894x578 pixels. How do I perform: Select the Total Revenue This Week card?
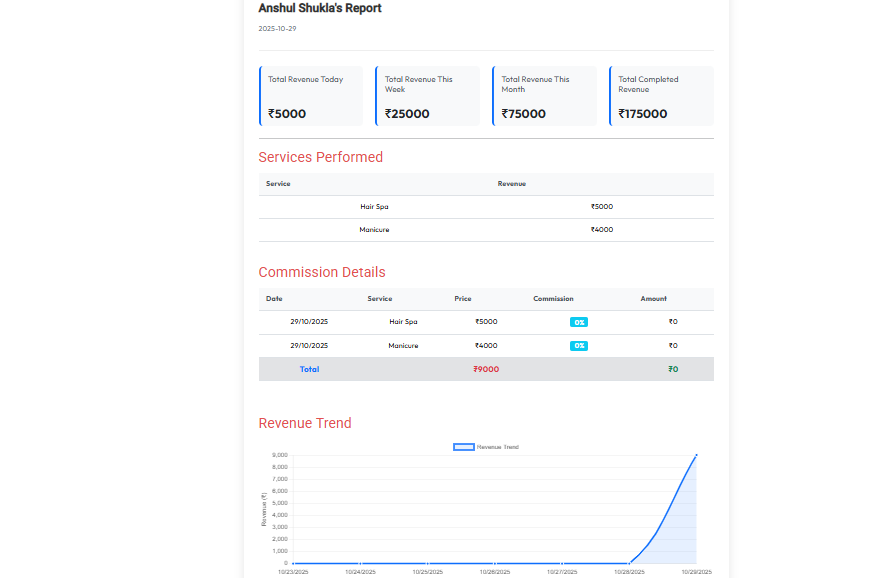(428, 95)
